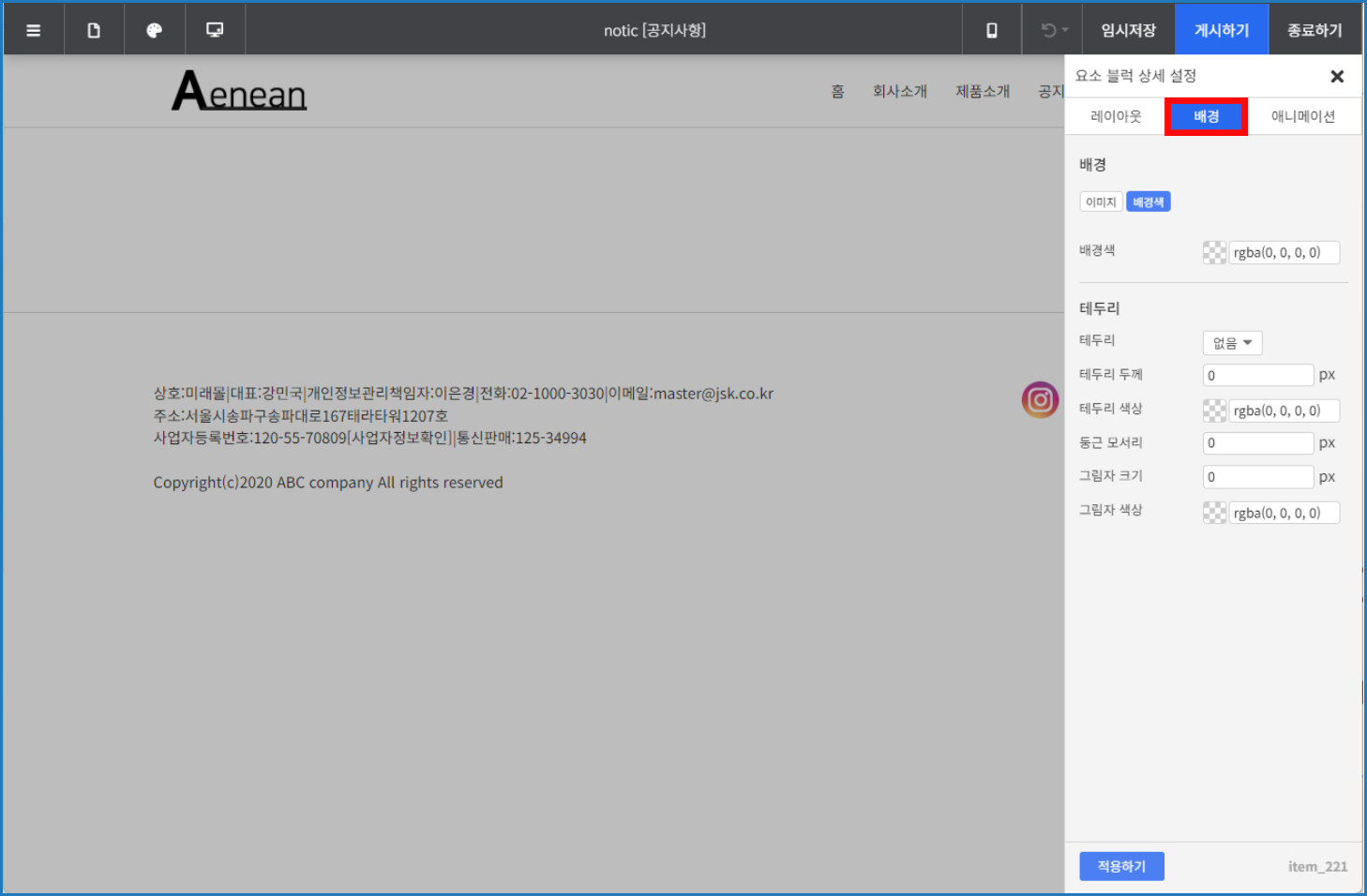Open the design palette icon
The image size is (1367, 896).
155,30
